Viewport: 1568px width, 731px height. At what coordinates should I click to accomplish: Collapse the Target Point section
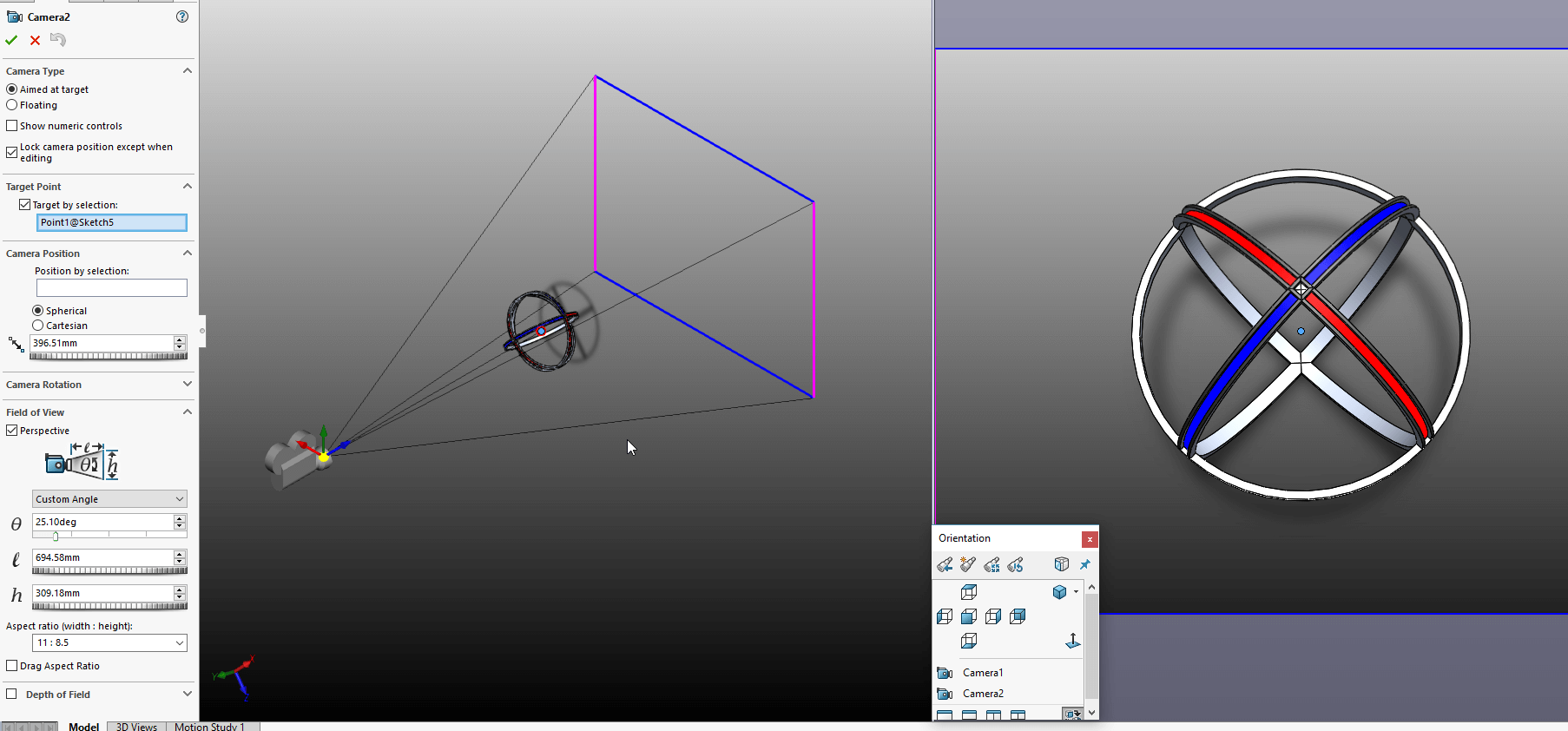point(187,187)
